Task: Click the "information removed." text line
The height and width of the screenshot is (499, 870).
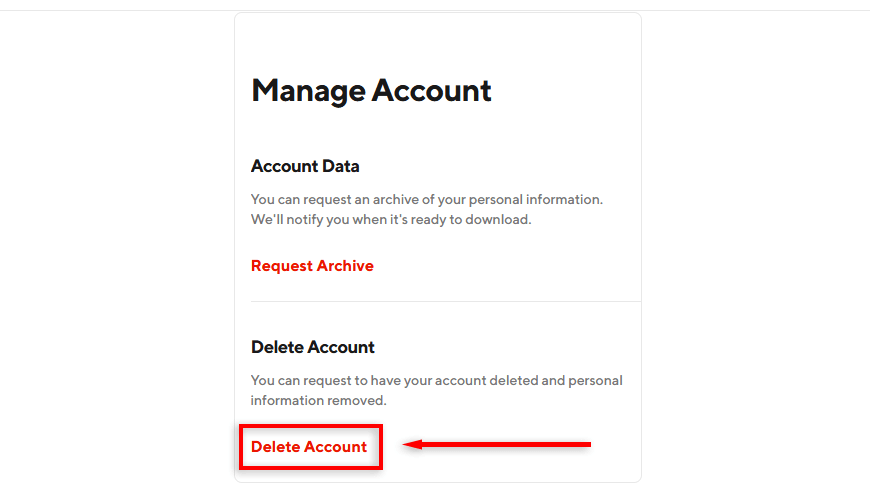Action: [318, 400]
